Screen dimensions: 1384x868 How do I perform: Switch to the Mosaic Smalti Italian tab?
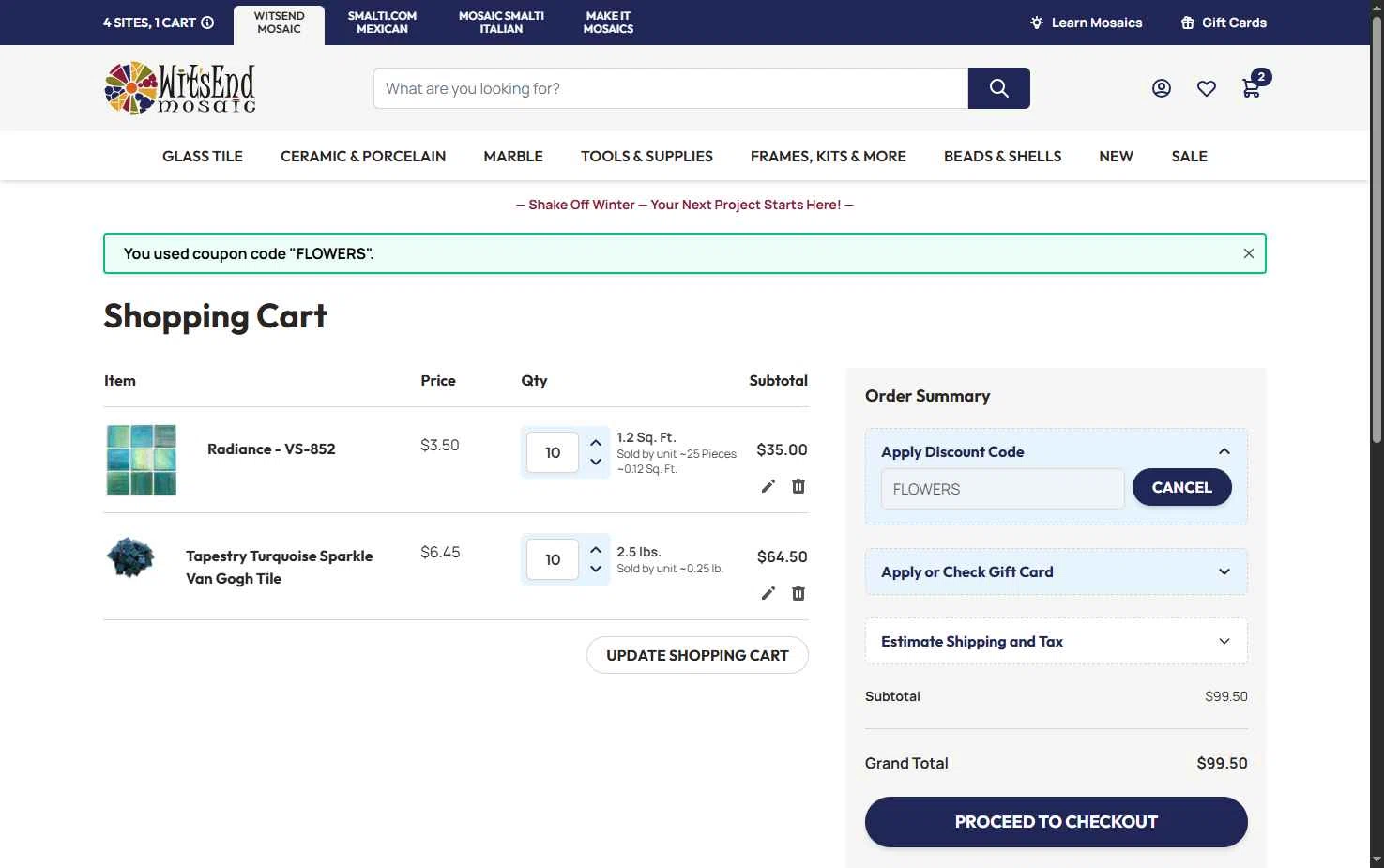(x=501, y=23)
